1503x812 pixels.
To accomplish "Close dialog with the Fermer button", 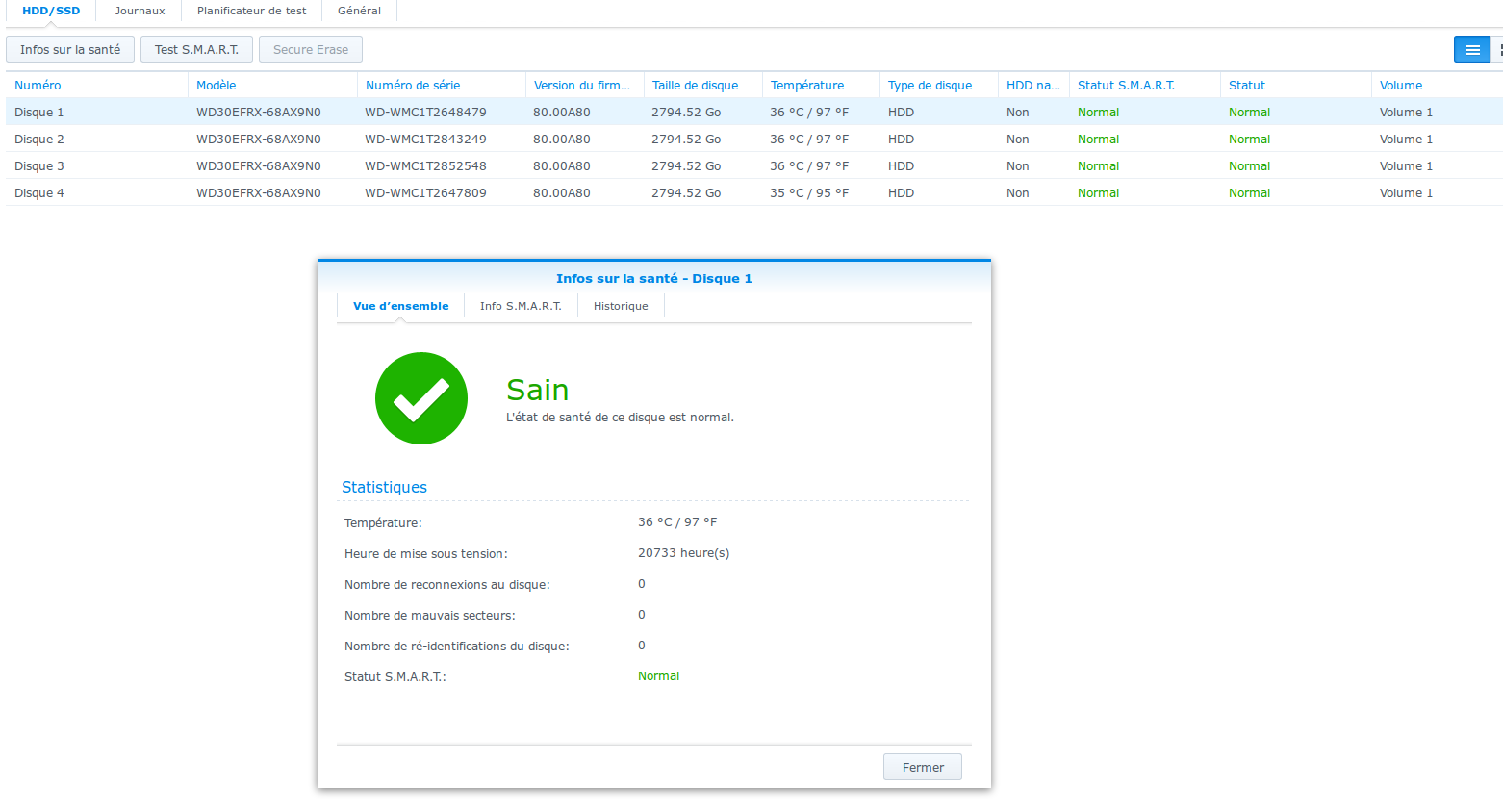I will point(922,767).
